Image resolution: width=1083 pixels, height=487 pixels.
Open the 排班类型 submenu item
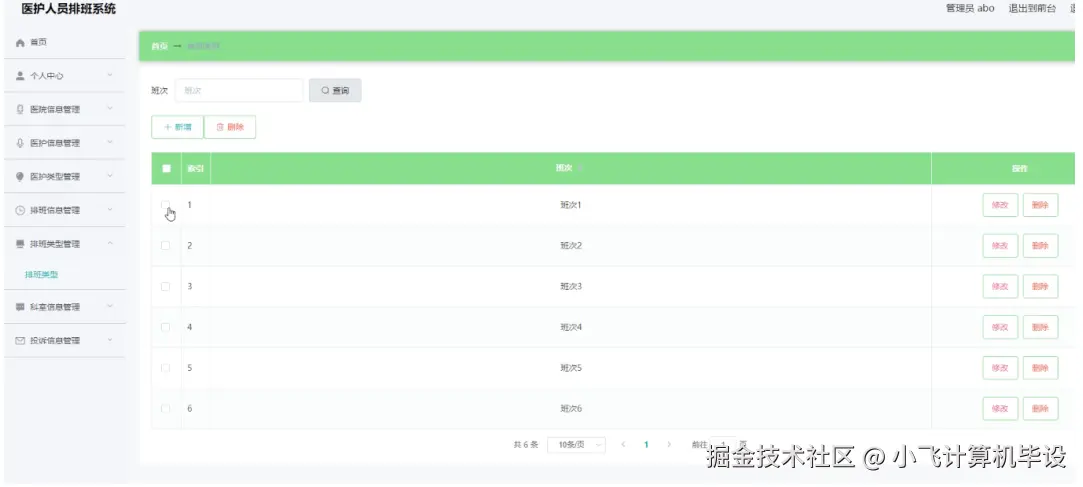[41, 275]
